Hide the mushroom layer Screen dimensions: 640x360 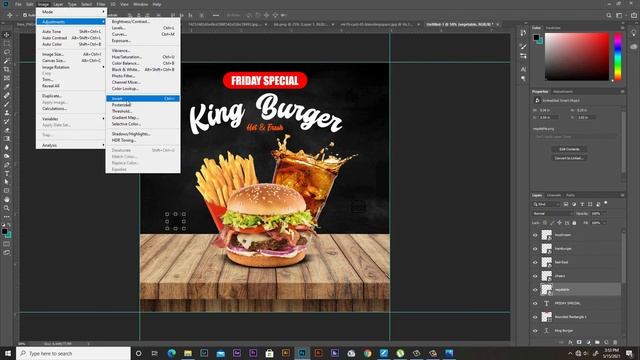tap(535, 235)
